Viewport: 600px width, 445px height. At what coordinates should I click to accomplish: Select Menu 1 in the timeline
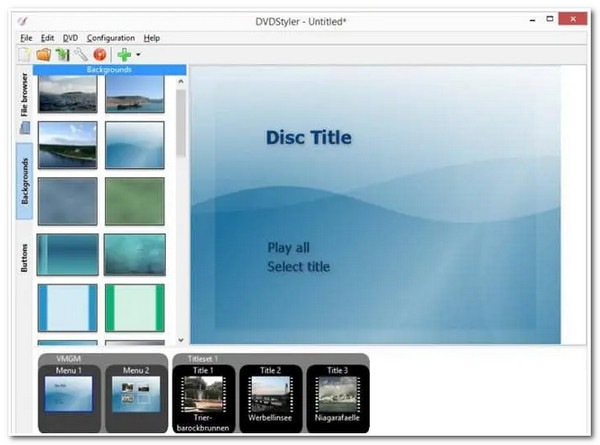(x=69, y=398)
